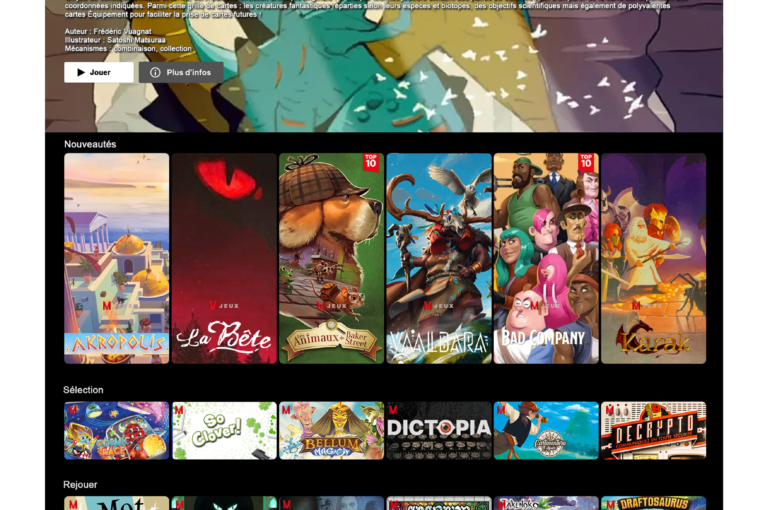Click TOP 10 badge on Baker Street poster
The width and height of the screenshot is (765, 510).
point(372,162)
